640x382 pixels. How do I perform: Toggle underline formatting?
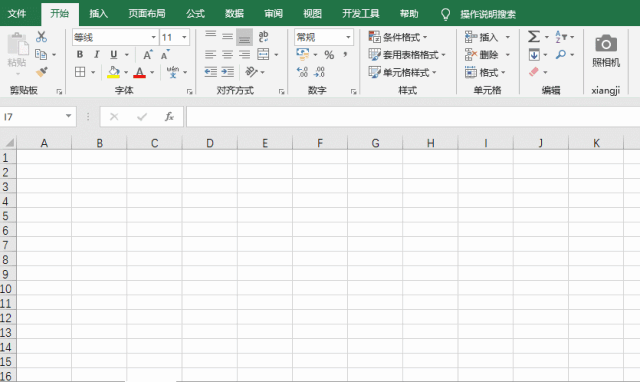pos(113,54)
